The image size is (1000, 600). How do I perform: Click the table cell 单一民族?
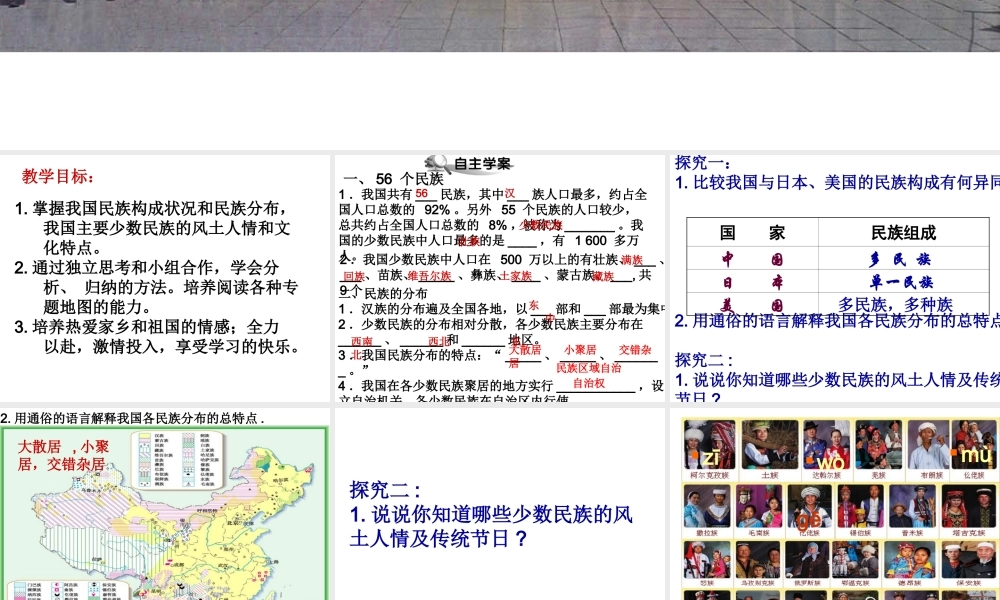pyautogui.click(x=902, y=282)
